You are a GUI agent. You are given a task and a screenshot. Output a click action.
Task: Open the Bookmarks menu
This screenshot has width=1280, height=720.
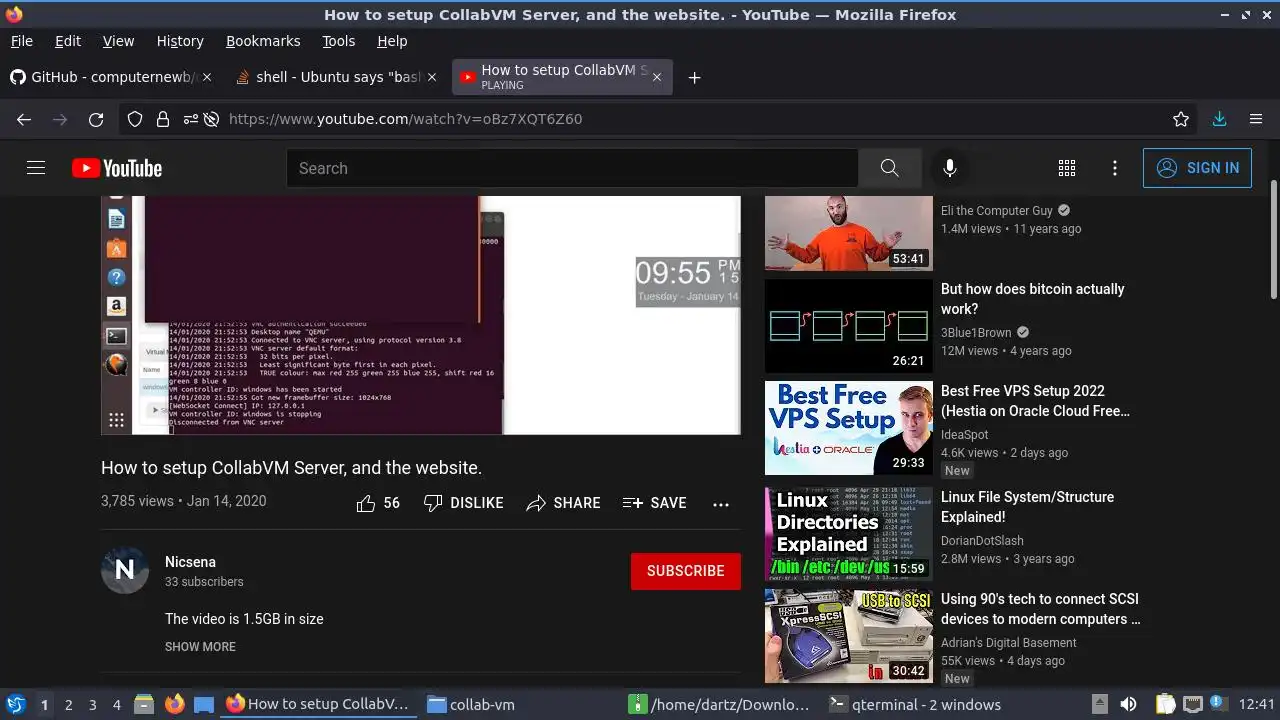click(263, 41)
